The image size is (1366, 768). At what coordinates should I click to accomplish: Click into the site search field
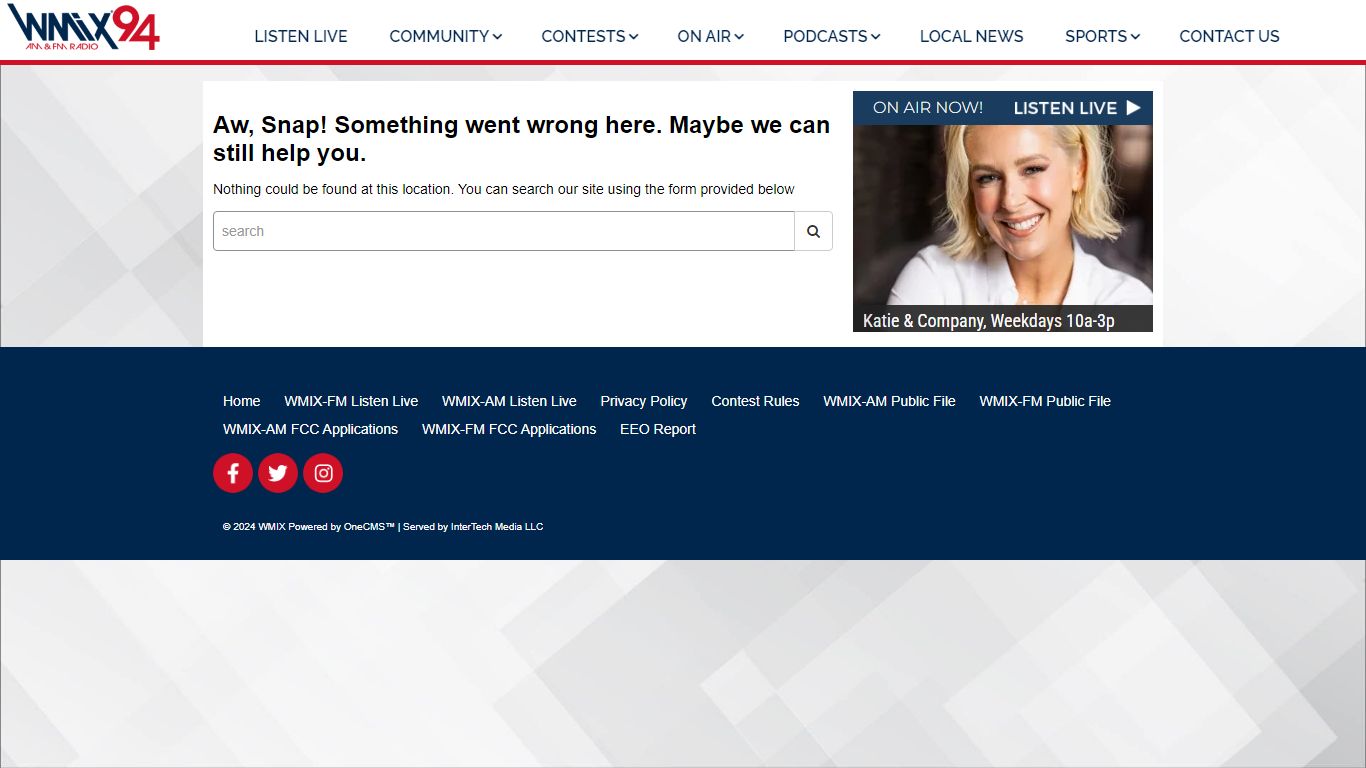504,231
